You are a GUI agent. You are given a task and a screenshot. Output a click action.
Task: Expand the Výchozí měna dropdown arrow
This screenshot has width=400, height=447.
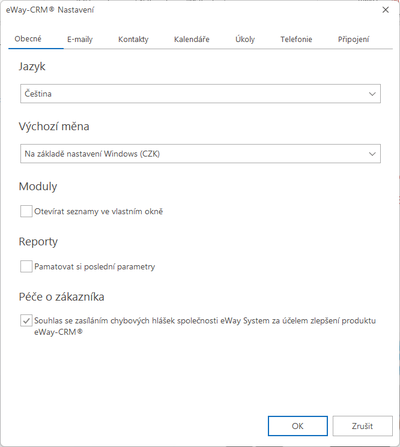tap(372, 154)
